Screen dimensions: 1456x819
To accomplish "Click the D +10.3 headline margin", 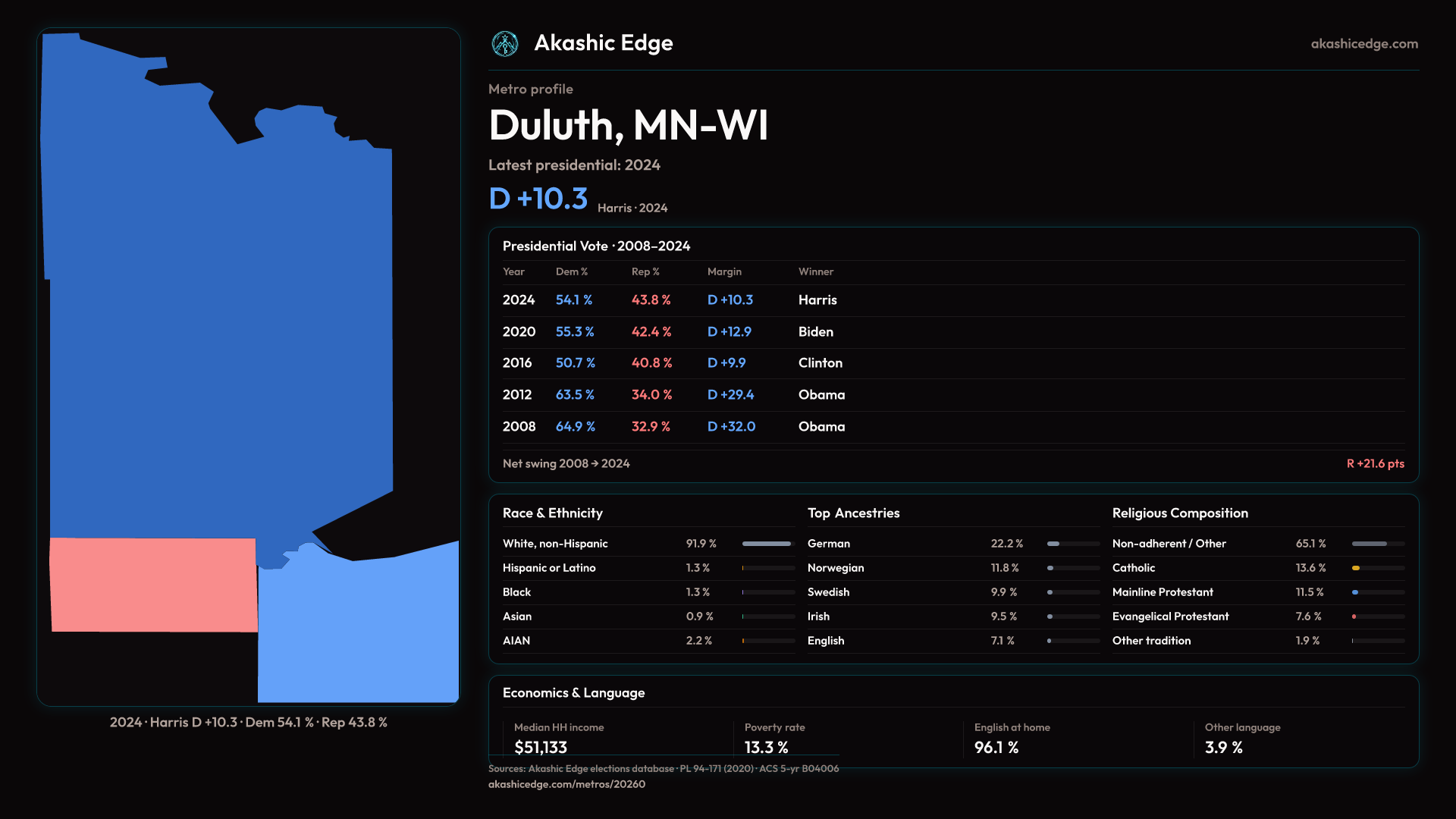I will pyautogui.click(x=538, y=199).
